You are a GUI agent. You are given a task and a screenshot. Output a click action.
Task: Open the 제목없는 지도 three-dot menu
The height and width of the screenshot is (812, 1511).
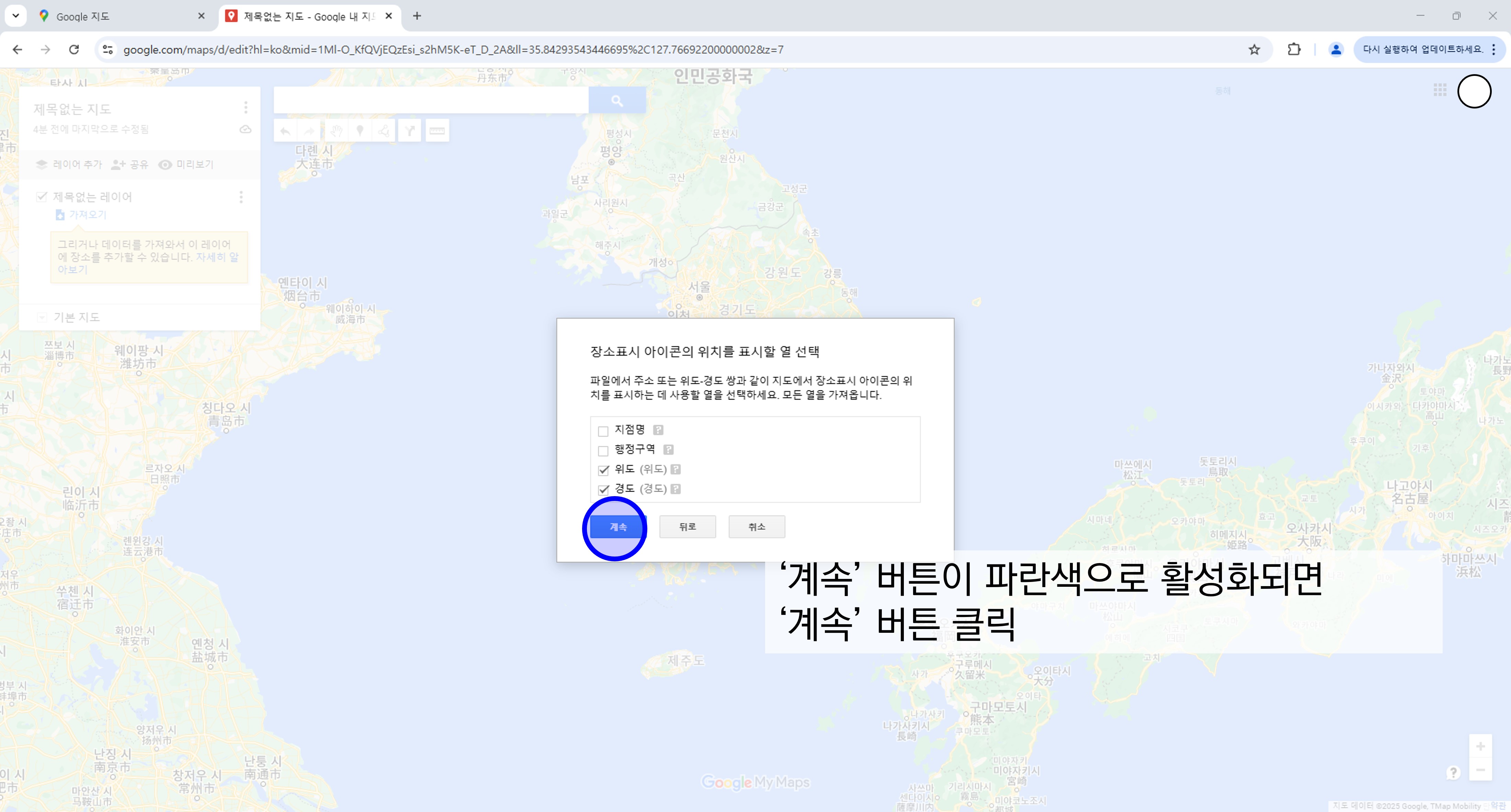(x=246, y=107)
